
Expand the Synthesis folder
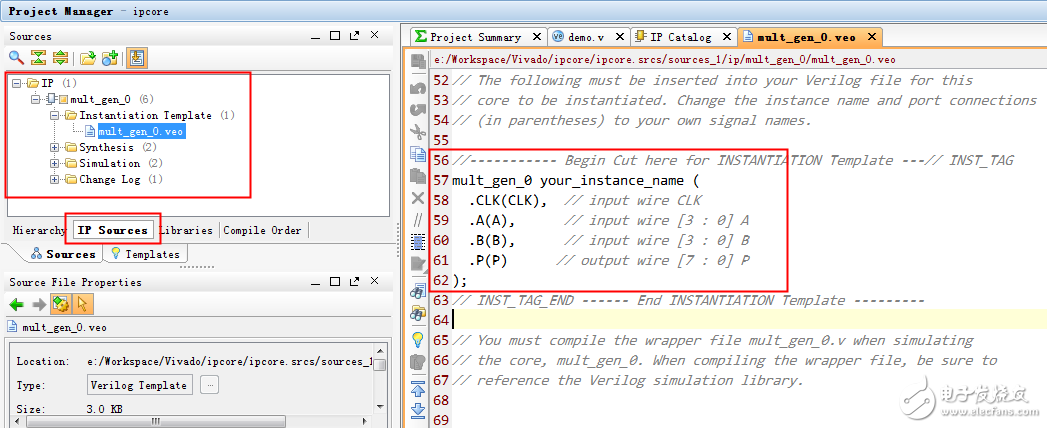[x=56, y=147]
